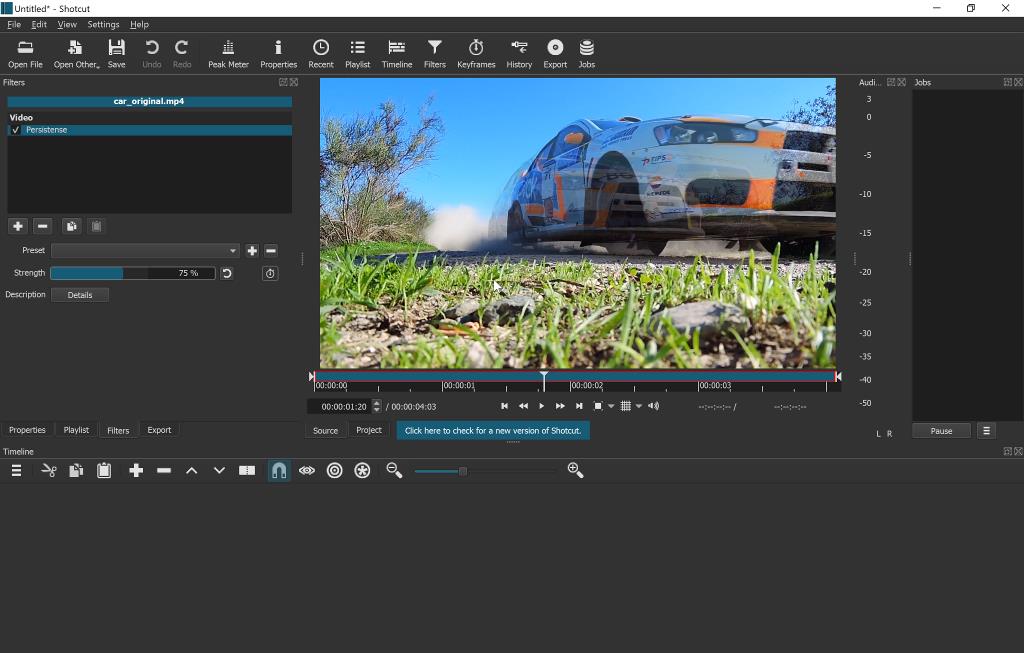
Task: Click the current timecode input field
Action: (340, 407)
